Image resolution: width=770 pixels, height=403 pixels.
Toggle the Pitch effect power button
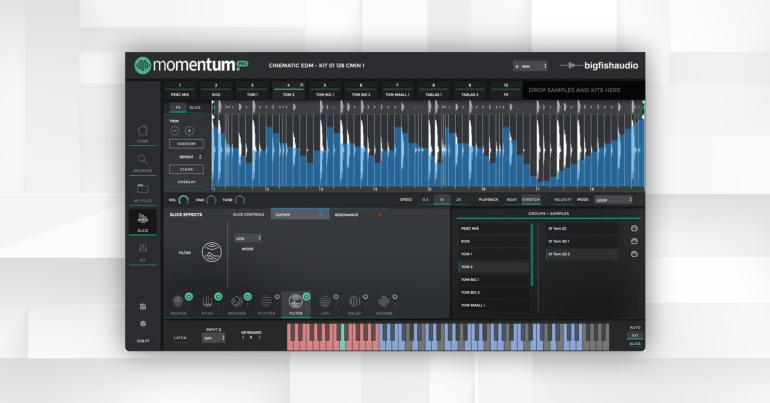218,296
